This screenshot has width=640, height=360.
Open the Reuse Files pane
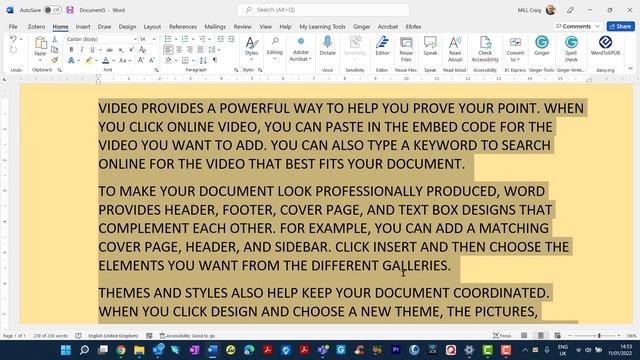point(406,49)
